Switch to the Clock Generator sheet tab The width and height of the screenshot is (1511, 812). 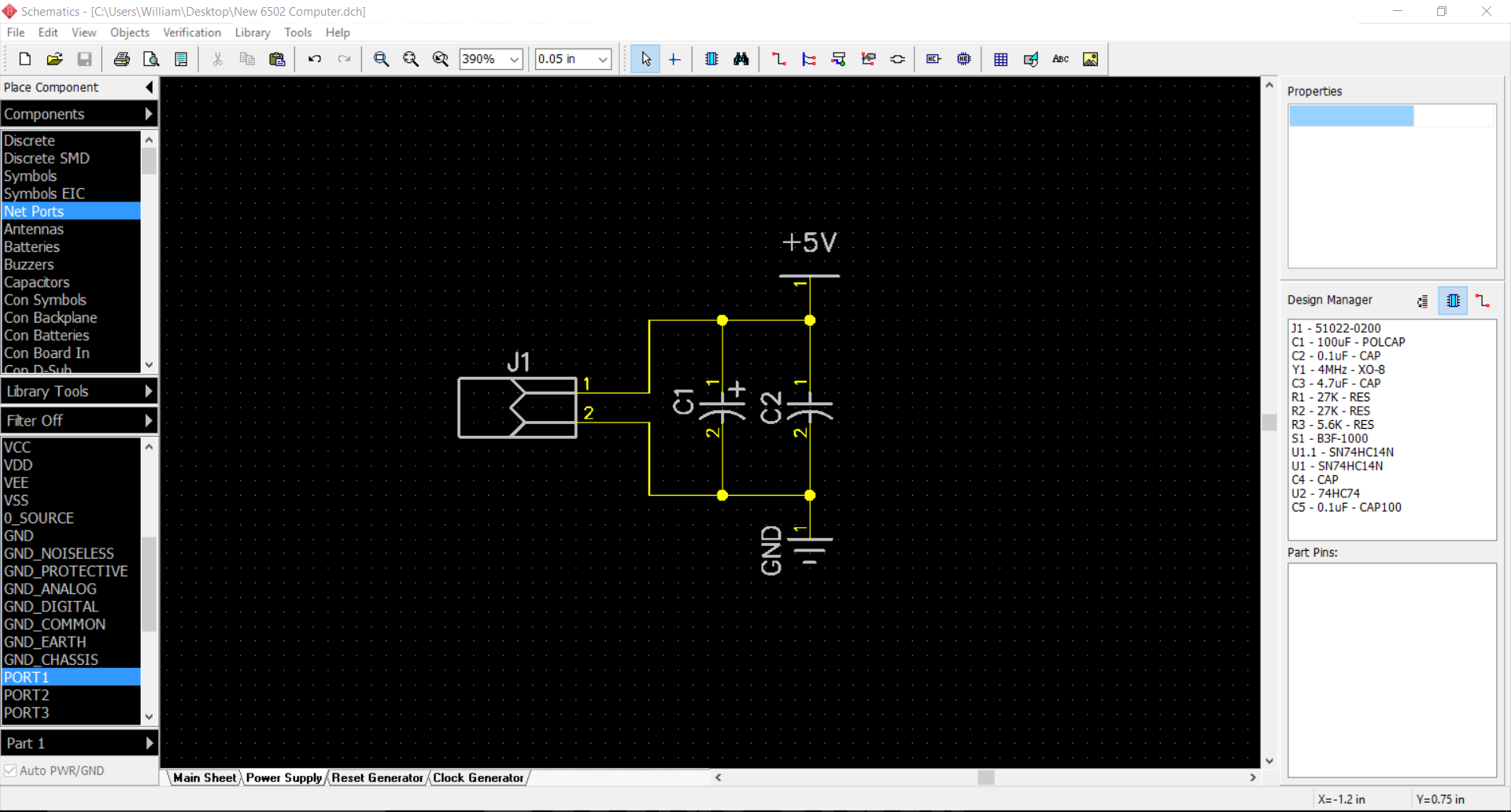[478, 777]
